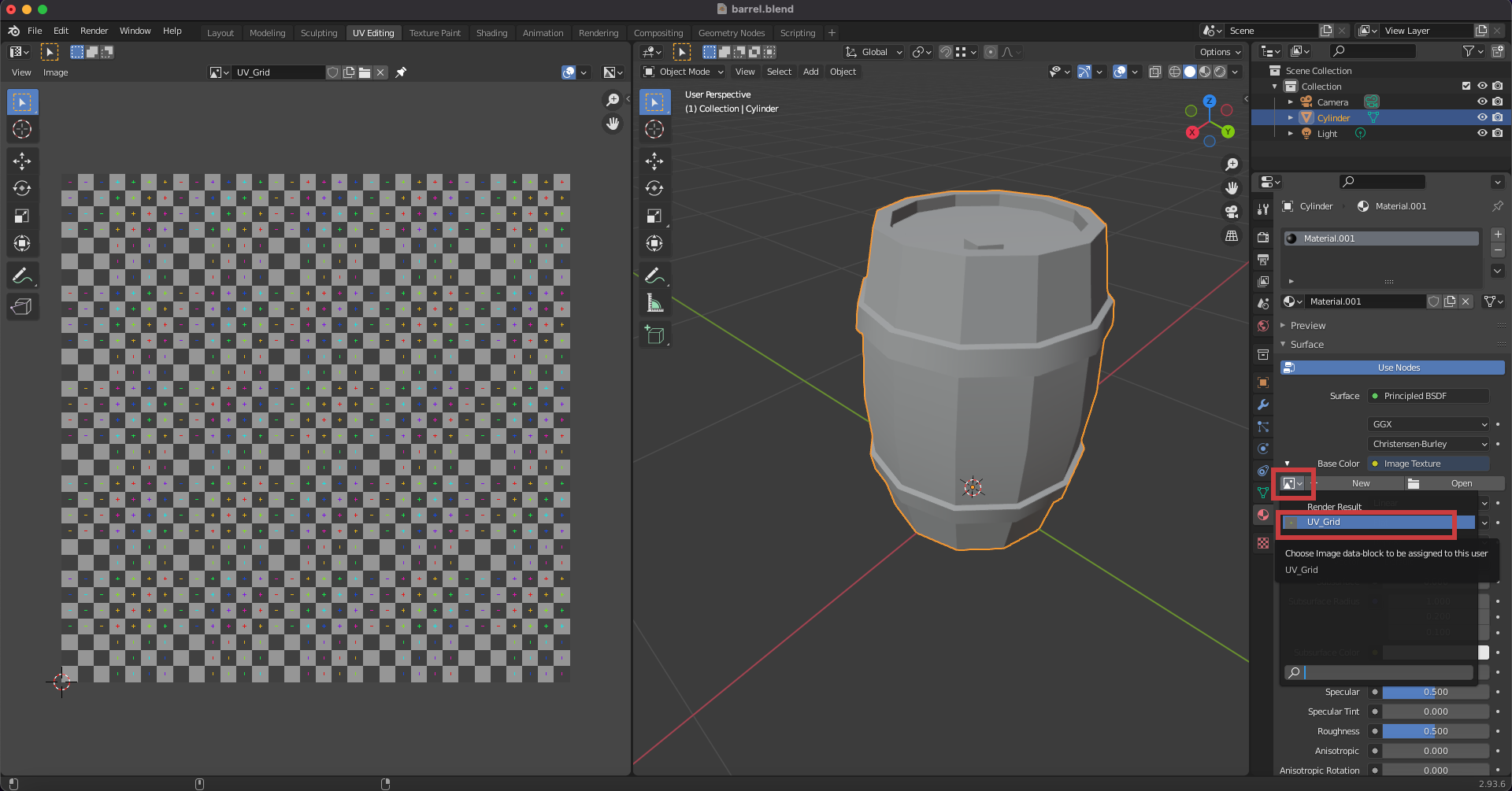1512x791 pixels.
Task: Toggle visibility of the Light object
Action: 1482,133
